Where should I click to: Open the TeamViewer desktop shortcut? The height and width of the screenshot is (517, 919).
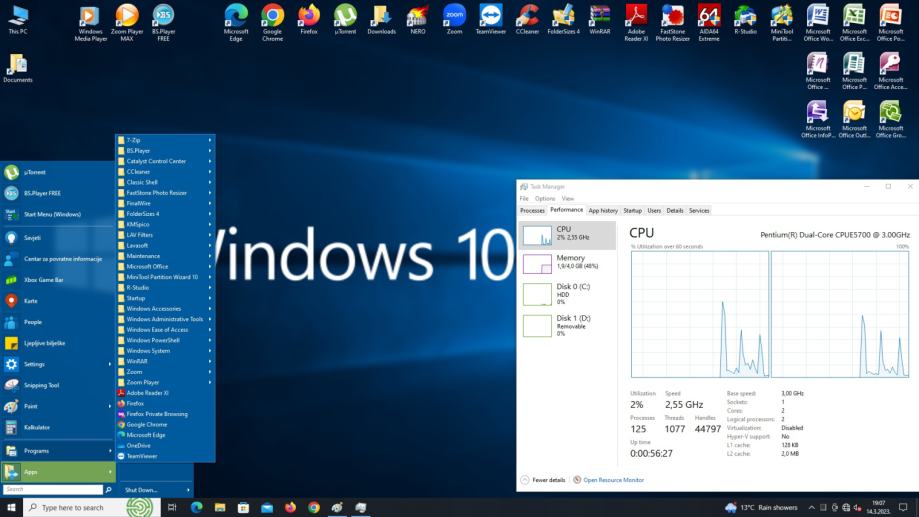pyautogui.click(x=490, y=19)
